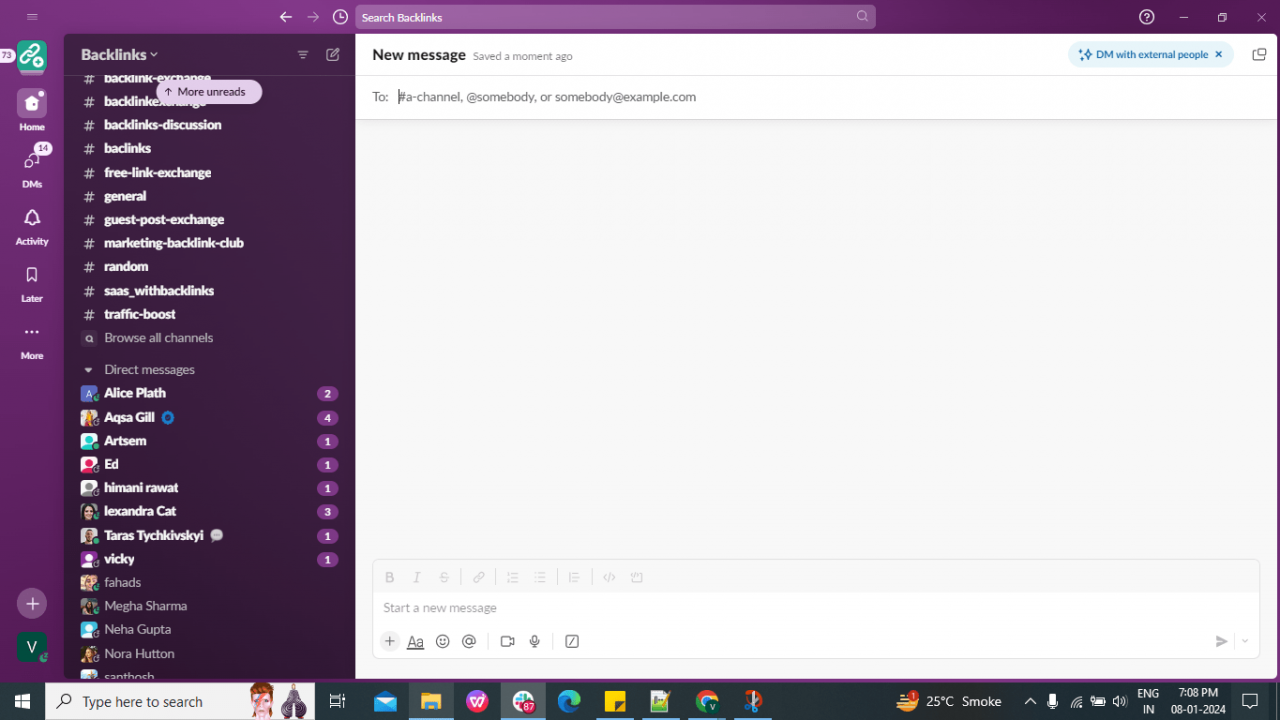The width and height of the screenshot is (1280, 720).
Task: Open history clock icon in top bar
Action: click(340, 17)
